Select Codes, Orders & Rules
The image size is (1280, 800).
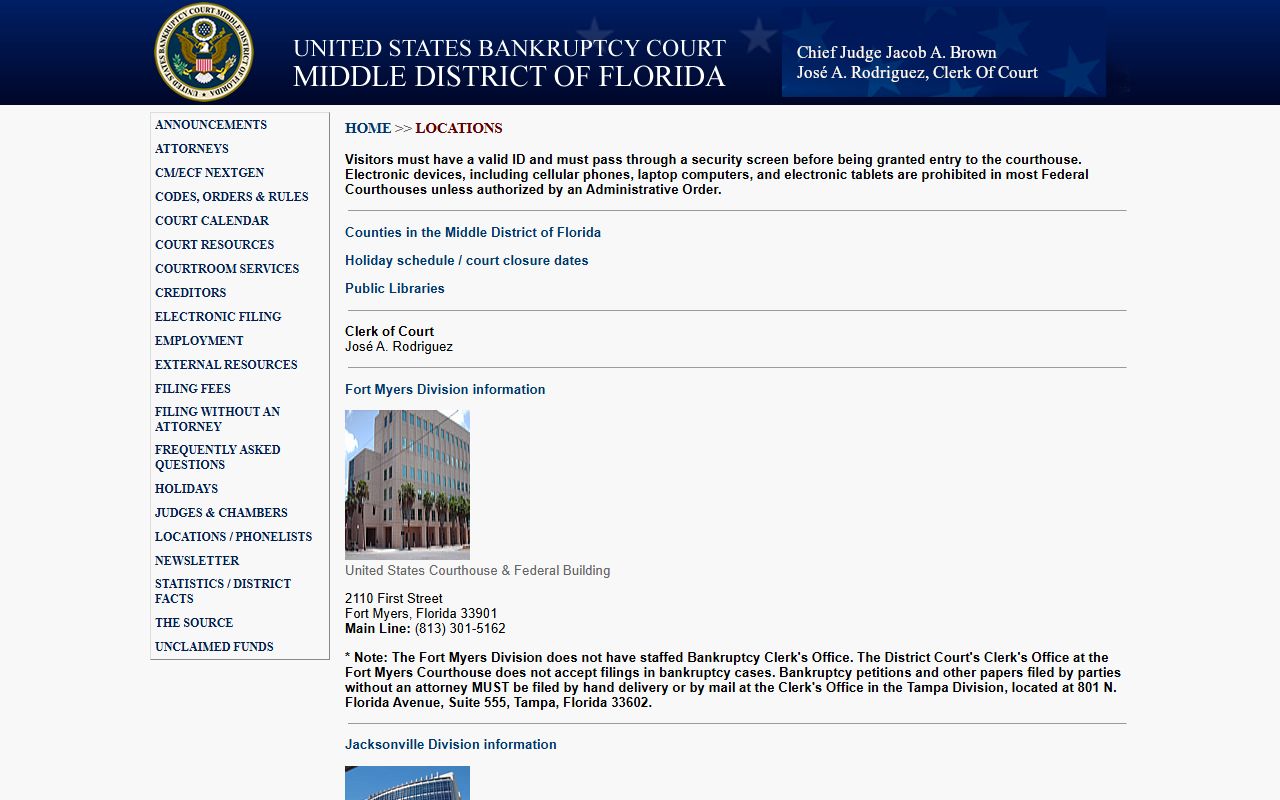(x=232, y=197)
